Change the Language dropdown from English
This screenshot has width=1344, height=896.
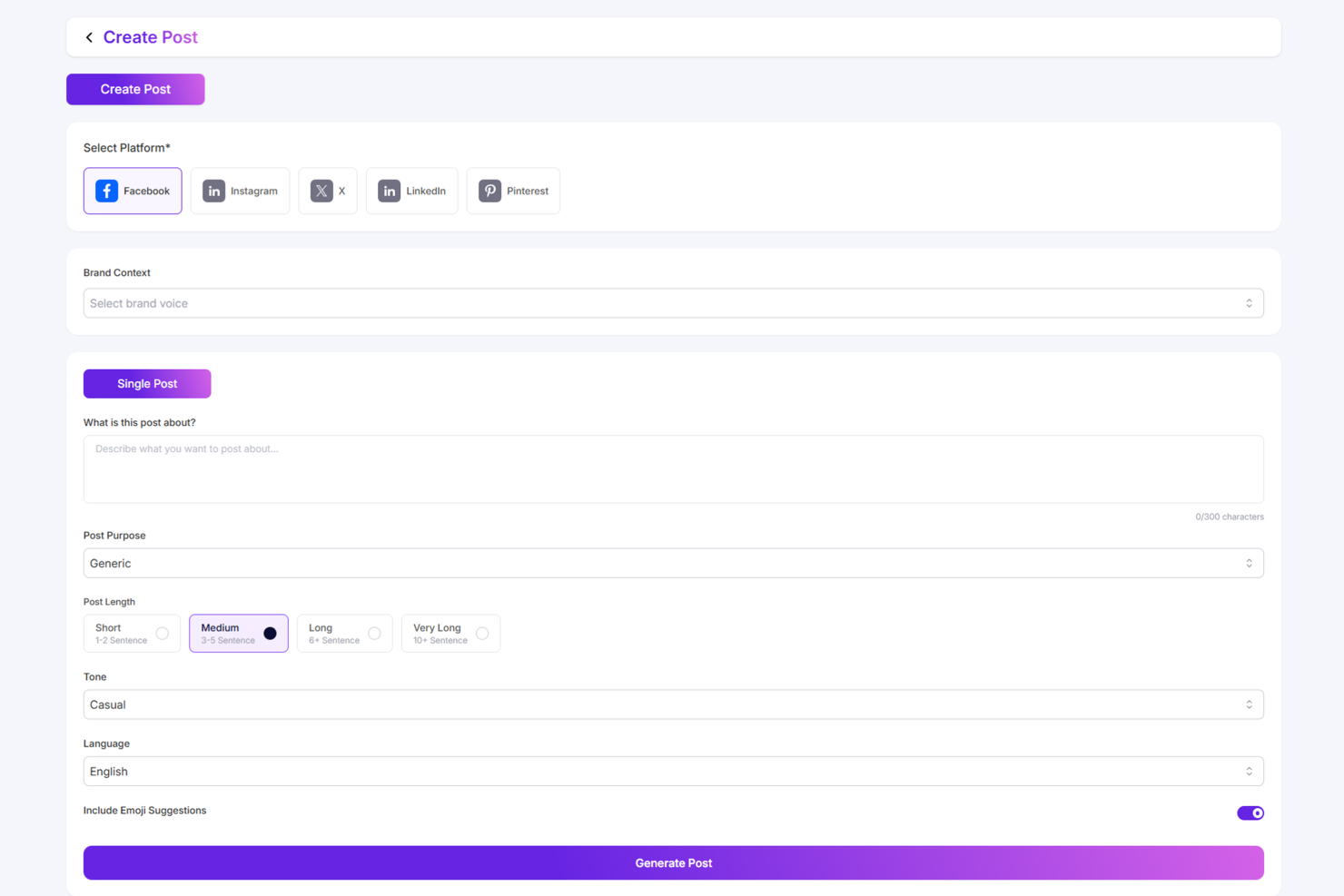[673, 771]
